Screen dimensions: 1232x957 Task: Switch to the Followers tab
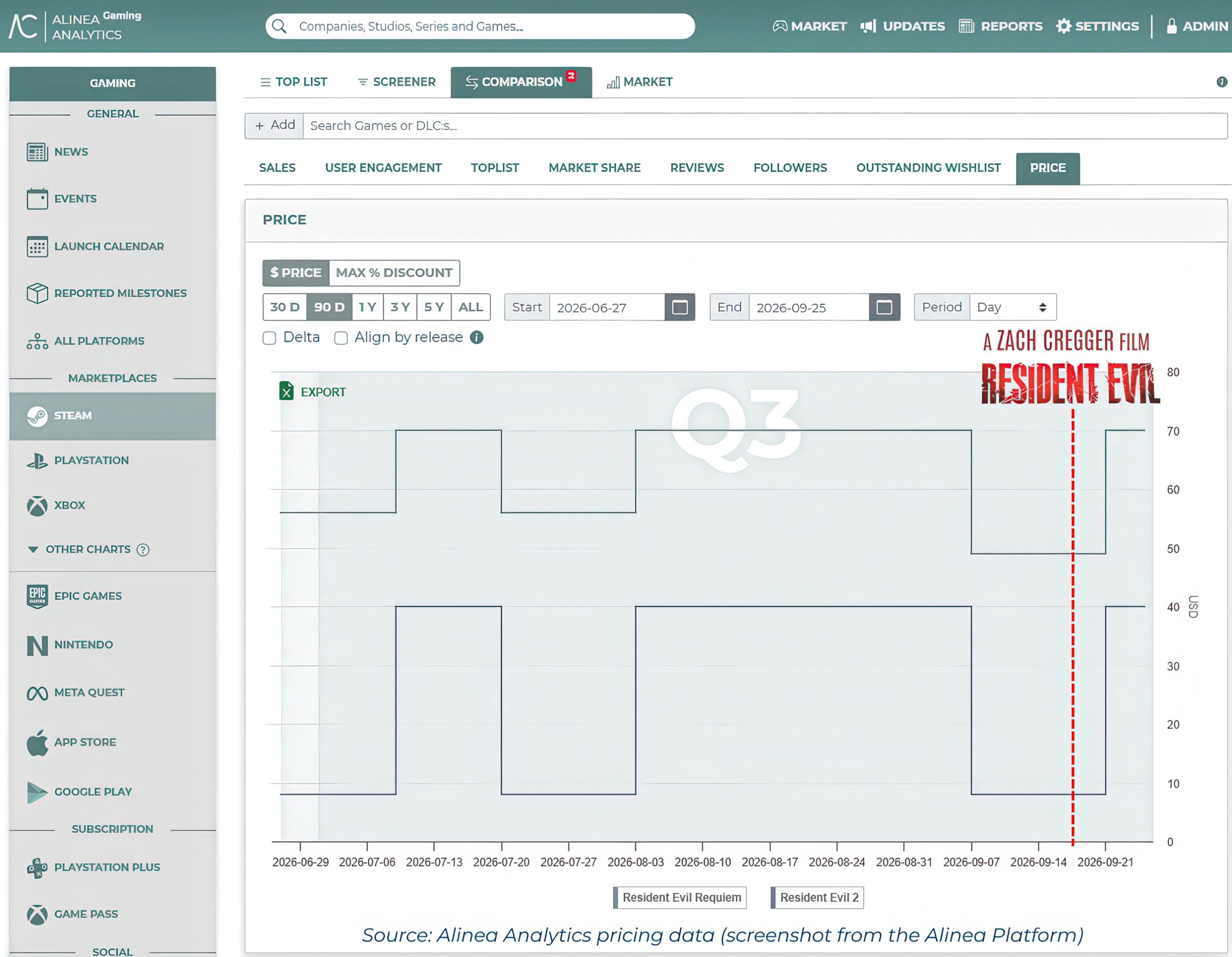point(790,168)
